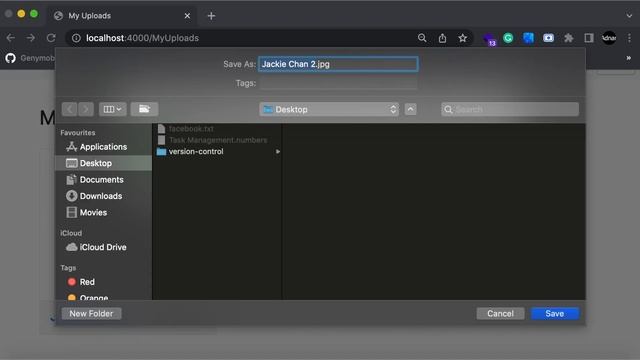This screenshot has height=360, width=640.
Task: Edit the Save As filename field
Action: (x=338, y=64)
